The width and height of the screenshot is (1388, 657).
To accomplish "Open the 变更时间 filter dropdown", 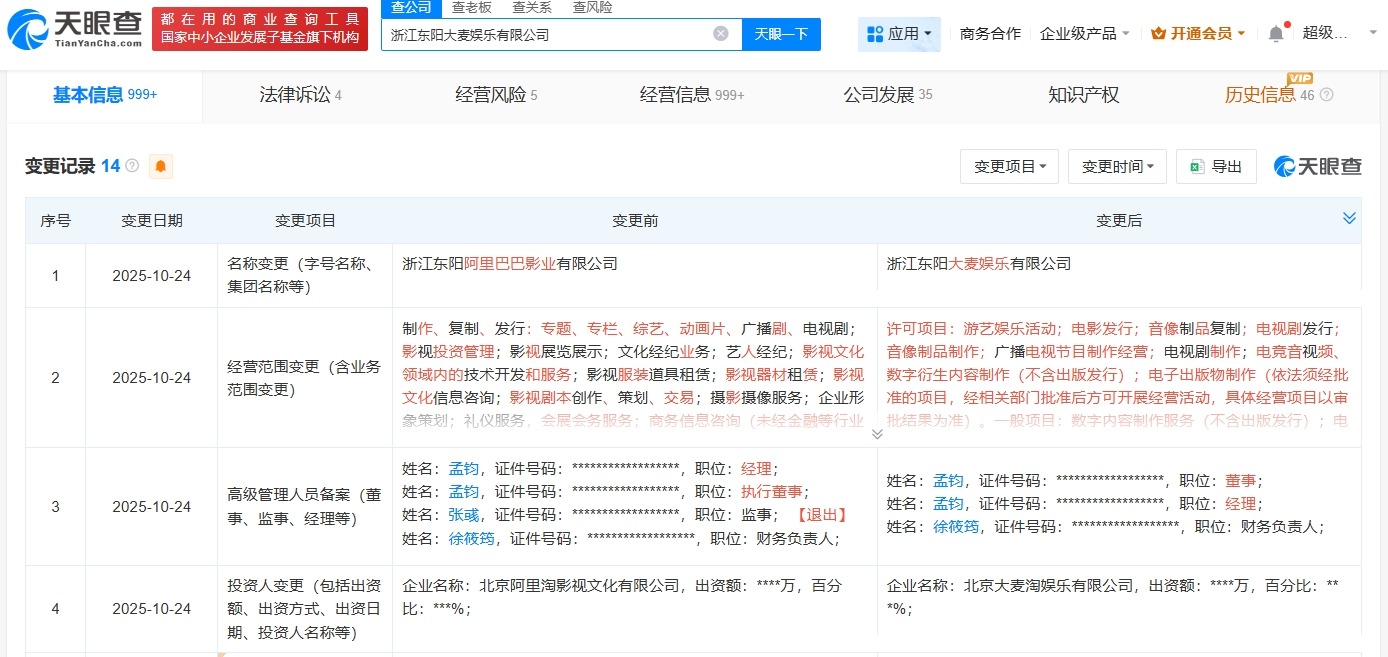I will (1117, 166).
